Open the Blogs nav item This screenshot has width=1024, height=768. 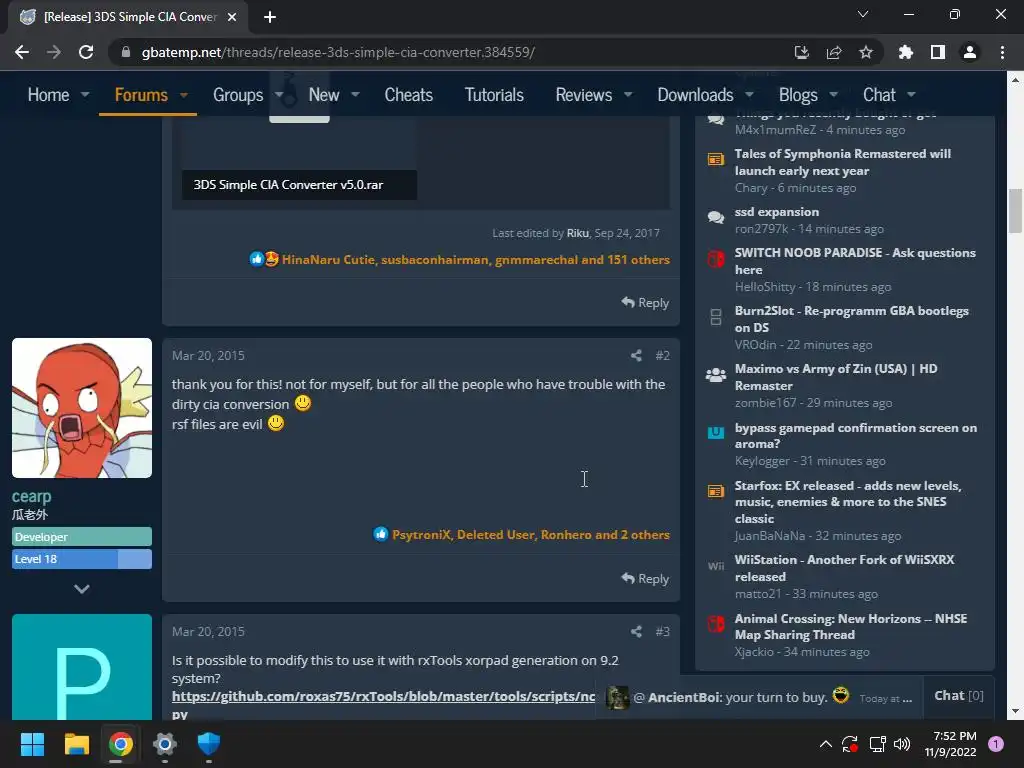click(798, 95)
